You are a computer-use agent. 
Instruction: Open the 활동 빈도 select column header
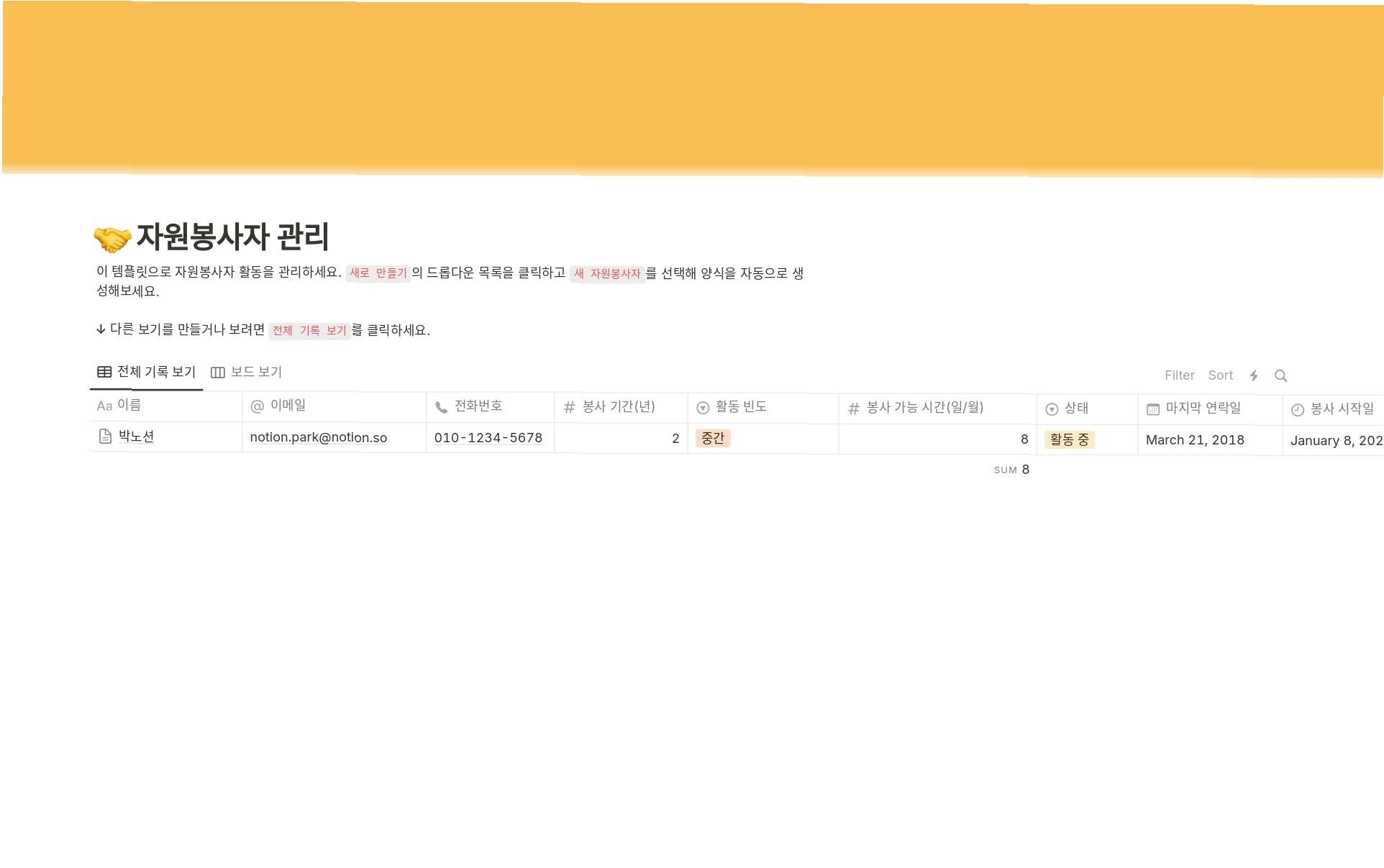pos(741,407)
